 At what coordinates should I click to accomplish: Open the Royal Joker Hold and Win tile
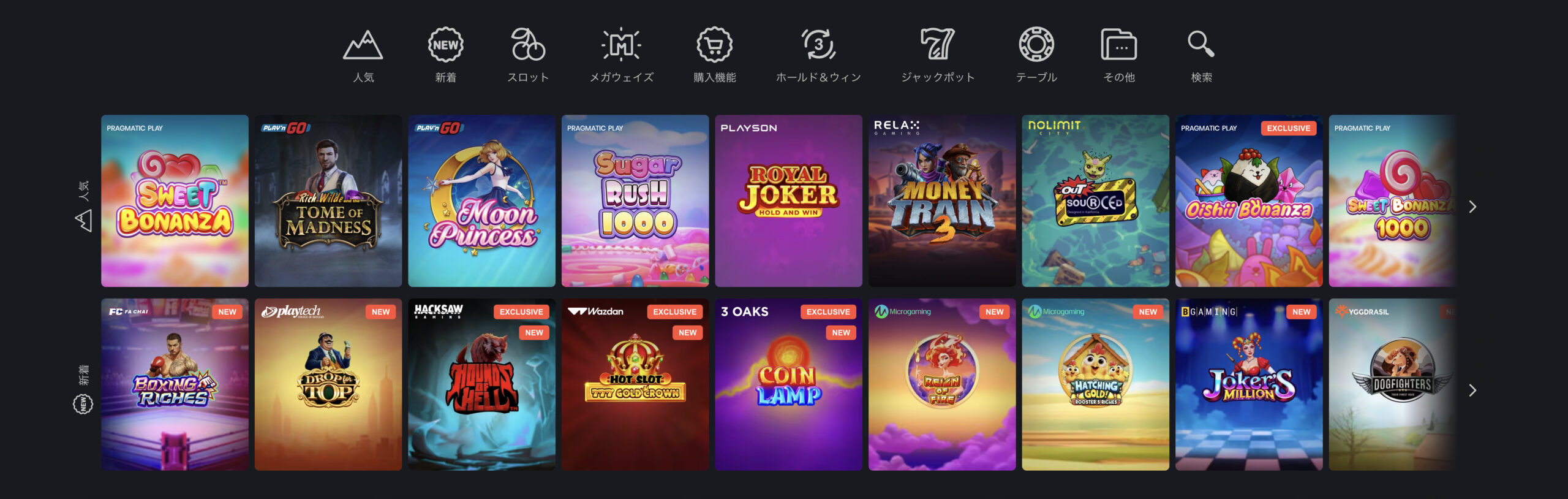coord(788,201)
